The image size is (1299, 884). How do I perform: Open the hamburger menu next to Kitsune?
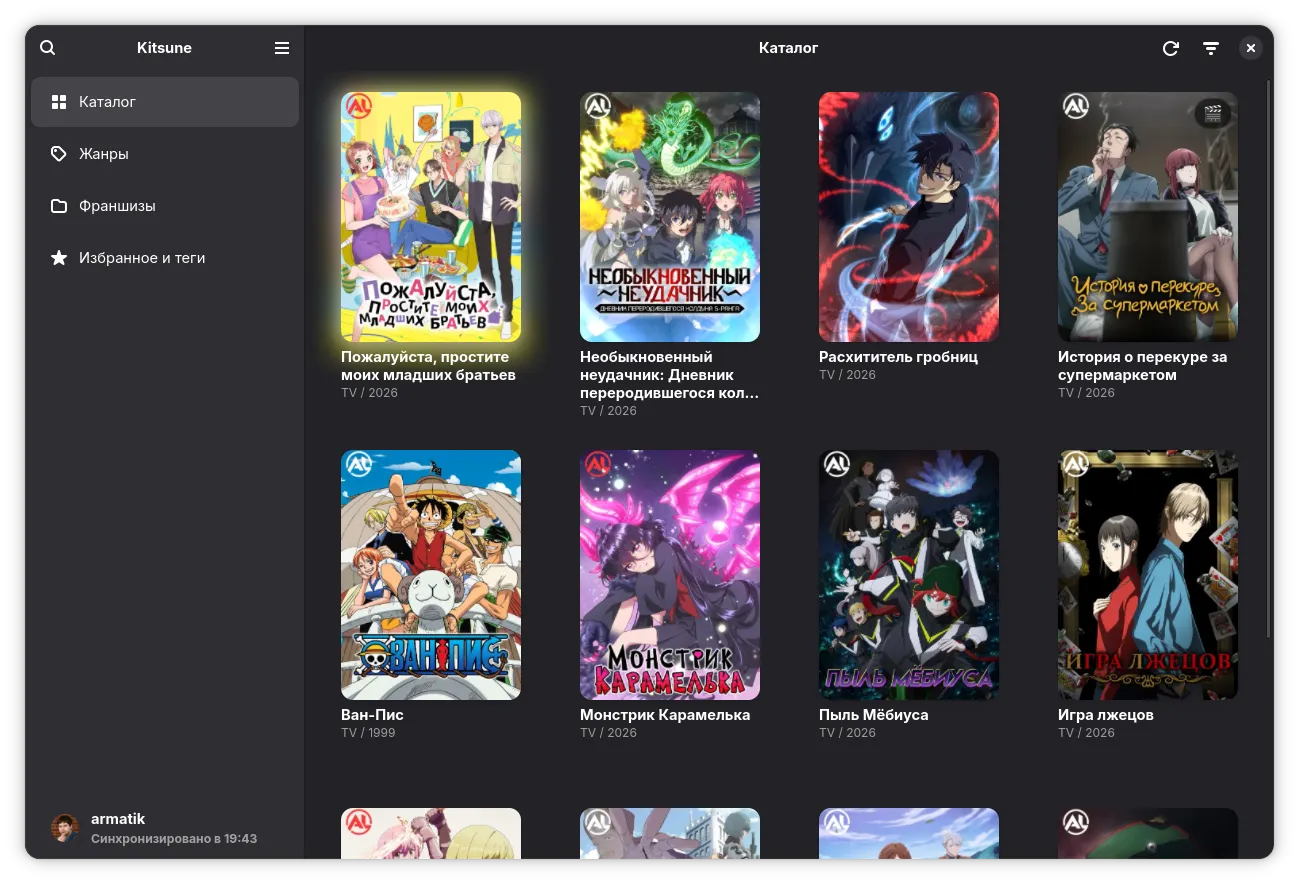click(x=282, y=48)
